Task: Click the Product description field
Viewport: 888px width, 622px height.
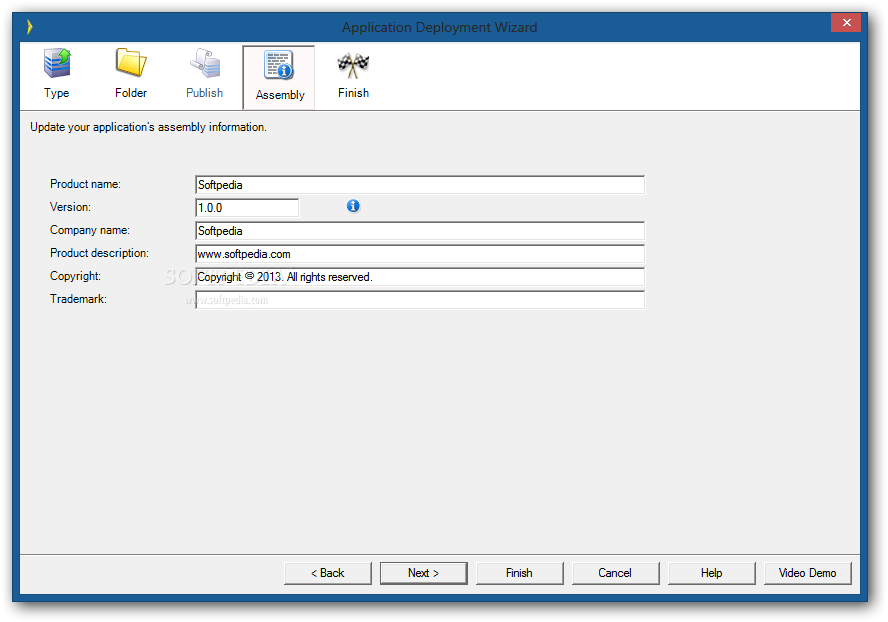Action: (x=420, y=254)
